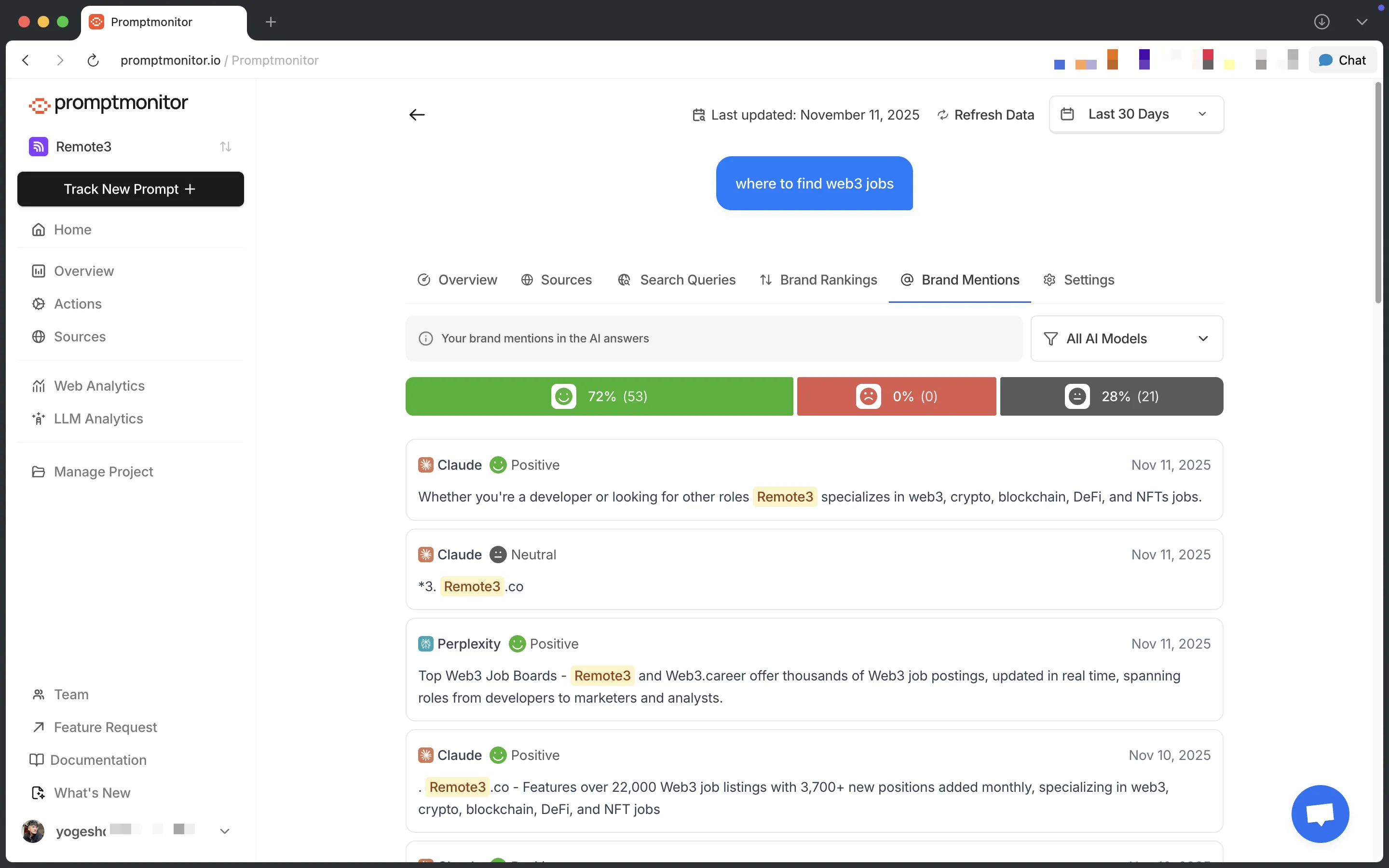The image size is (1389, 868).
Task: Click the Refresh Data icon
Action: [942, 114]
